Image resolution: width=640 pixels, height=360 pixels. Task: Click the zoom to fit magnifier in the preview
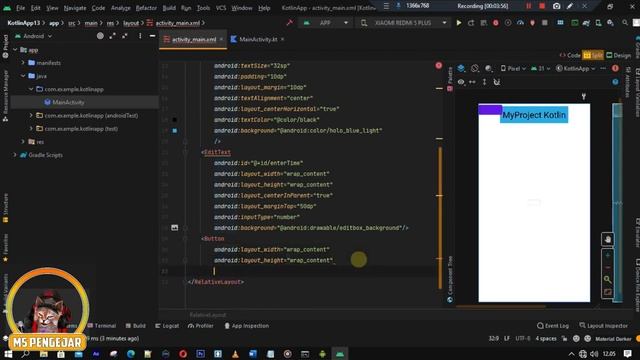[607, 280]
